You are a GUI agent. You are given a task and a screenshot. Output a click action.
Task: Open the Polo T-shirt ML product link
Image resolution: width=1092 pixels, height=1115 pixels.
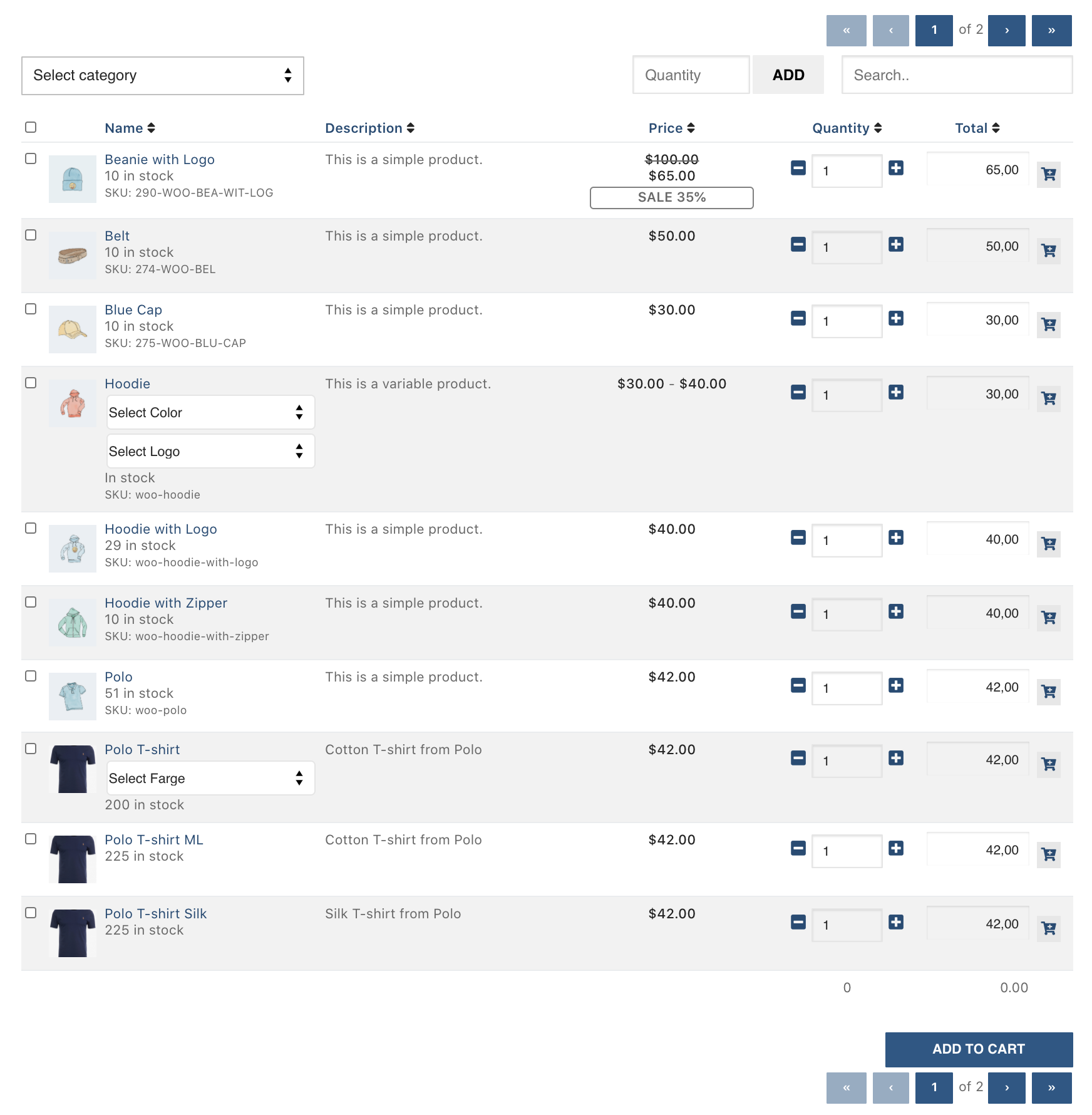[x=154, y=840]
